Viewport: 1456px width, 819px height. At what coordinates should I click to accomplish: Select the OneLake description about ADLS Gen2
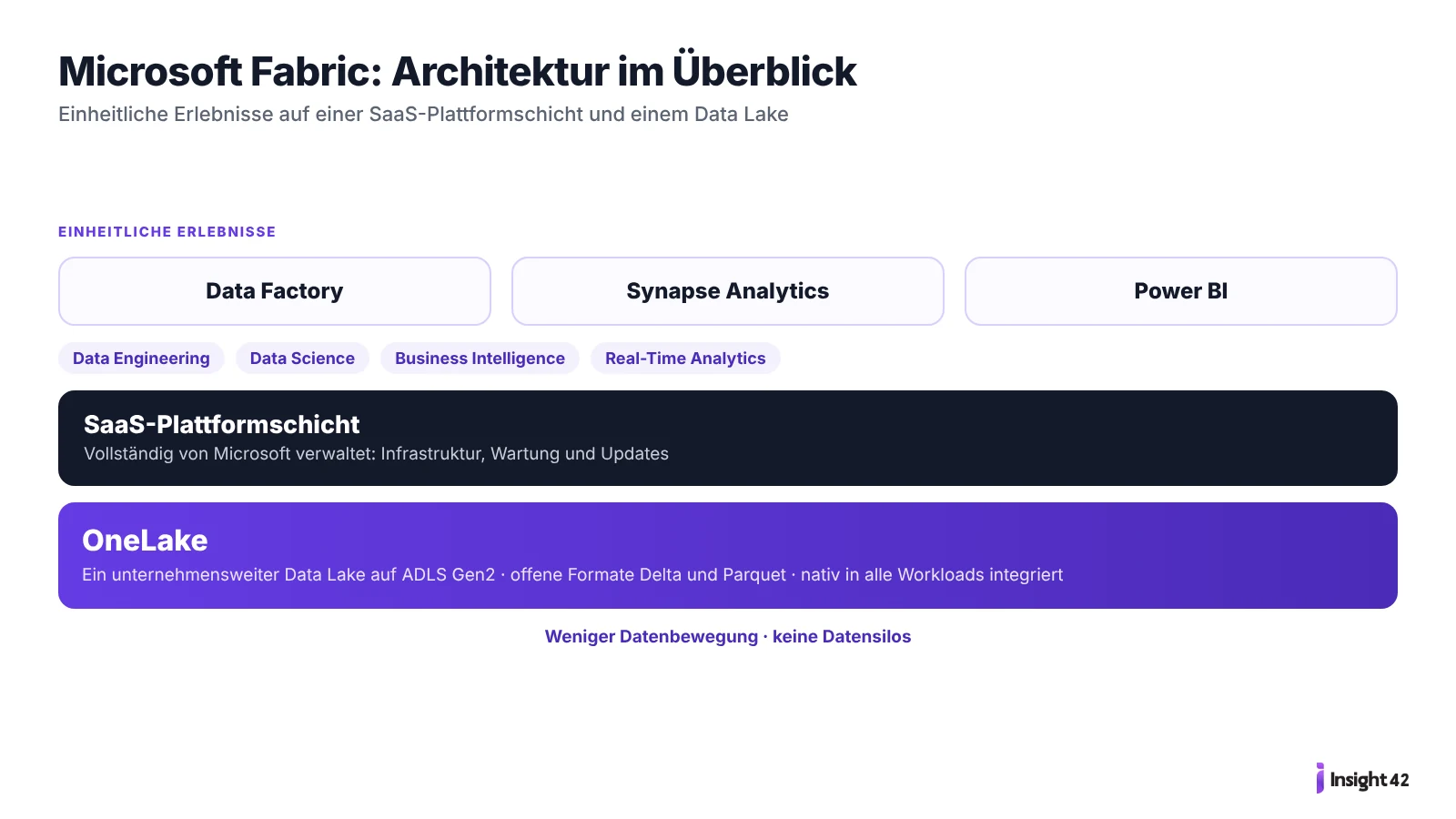(x=572, y=575)
